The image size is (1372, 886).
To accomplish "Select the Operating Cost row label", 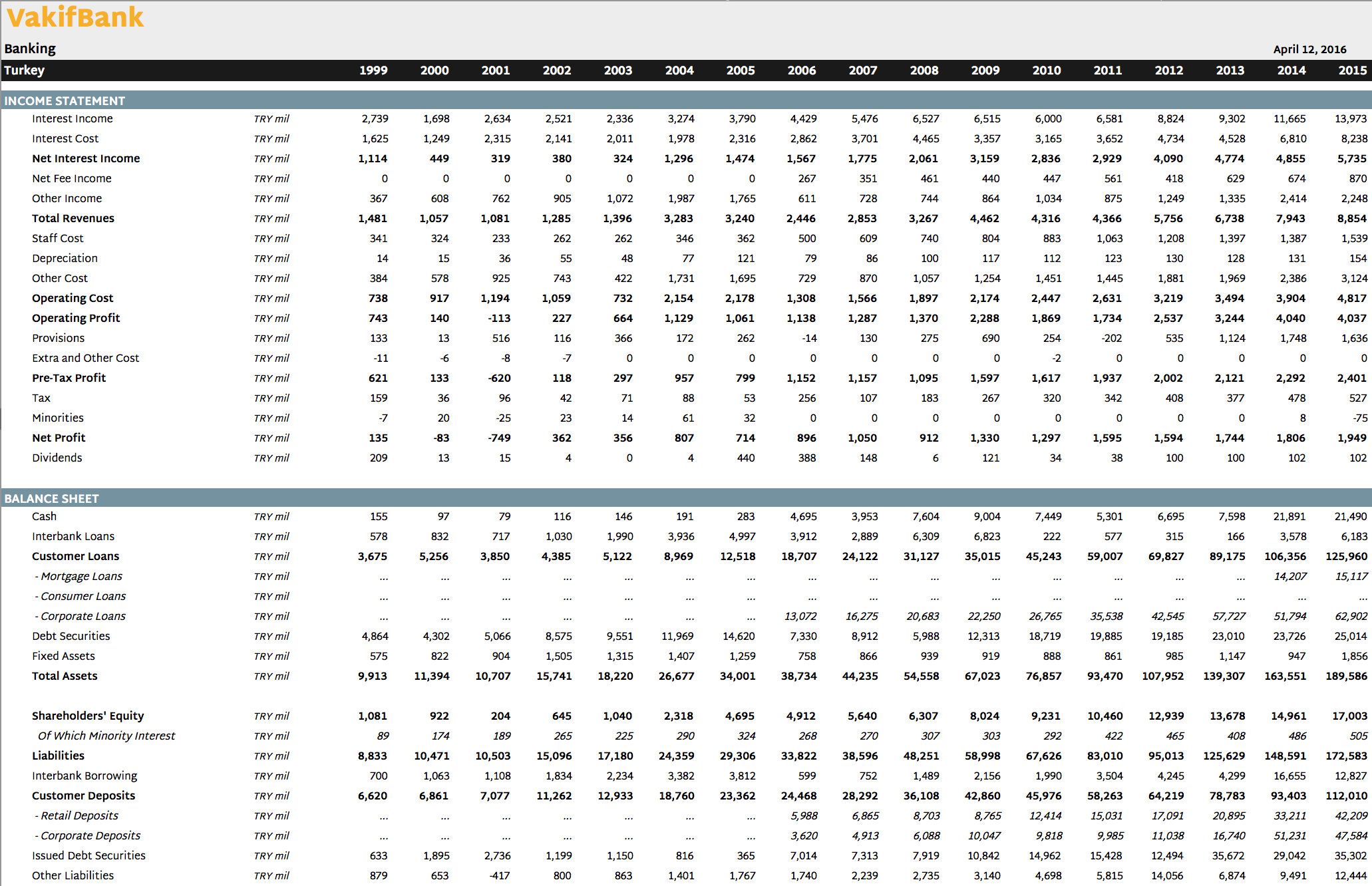I will (x=73, y=298).
